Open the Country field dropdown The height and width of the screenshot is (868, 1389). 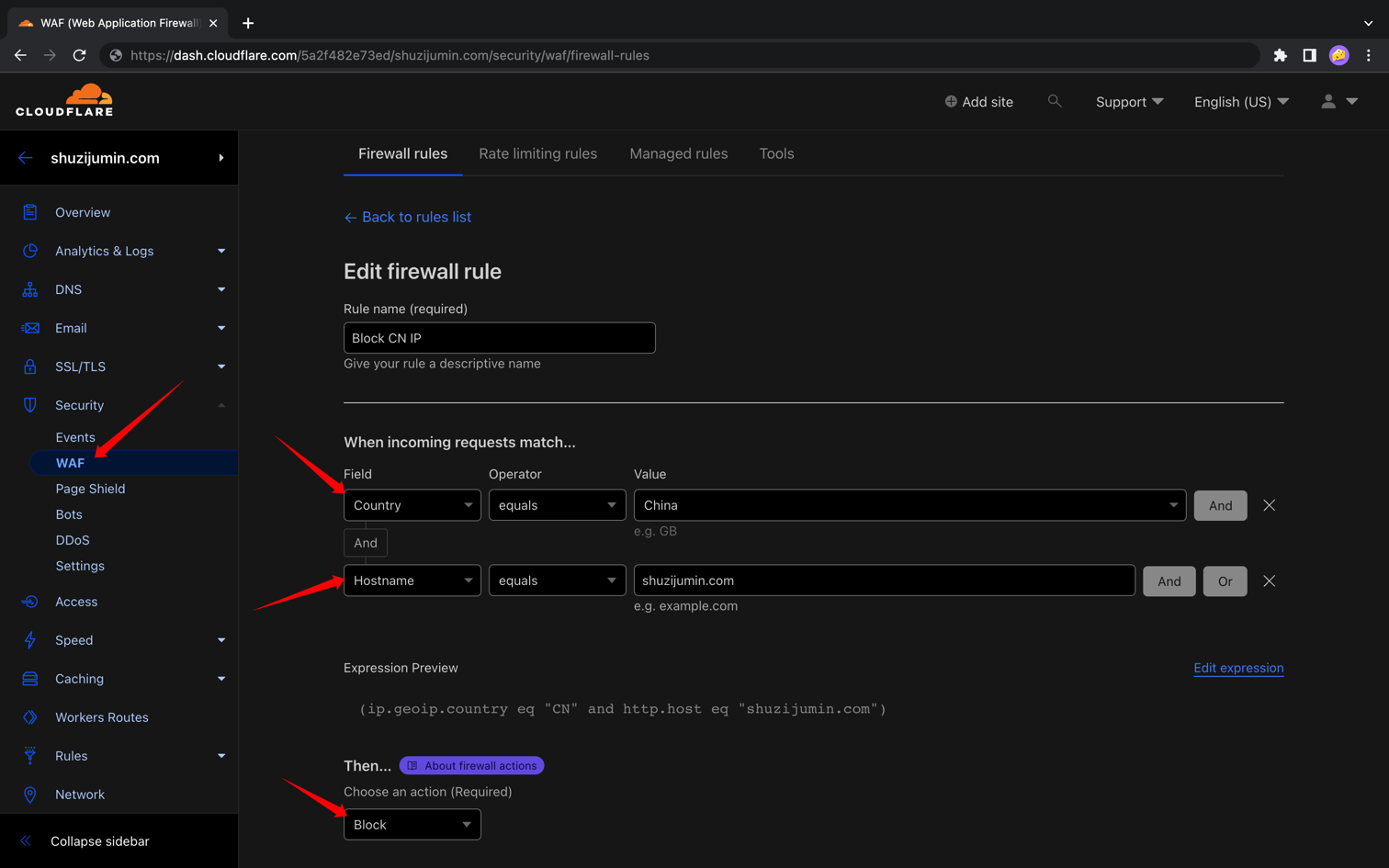coord(412,505)
